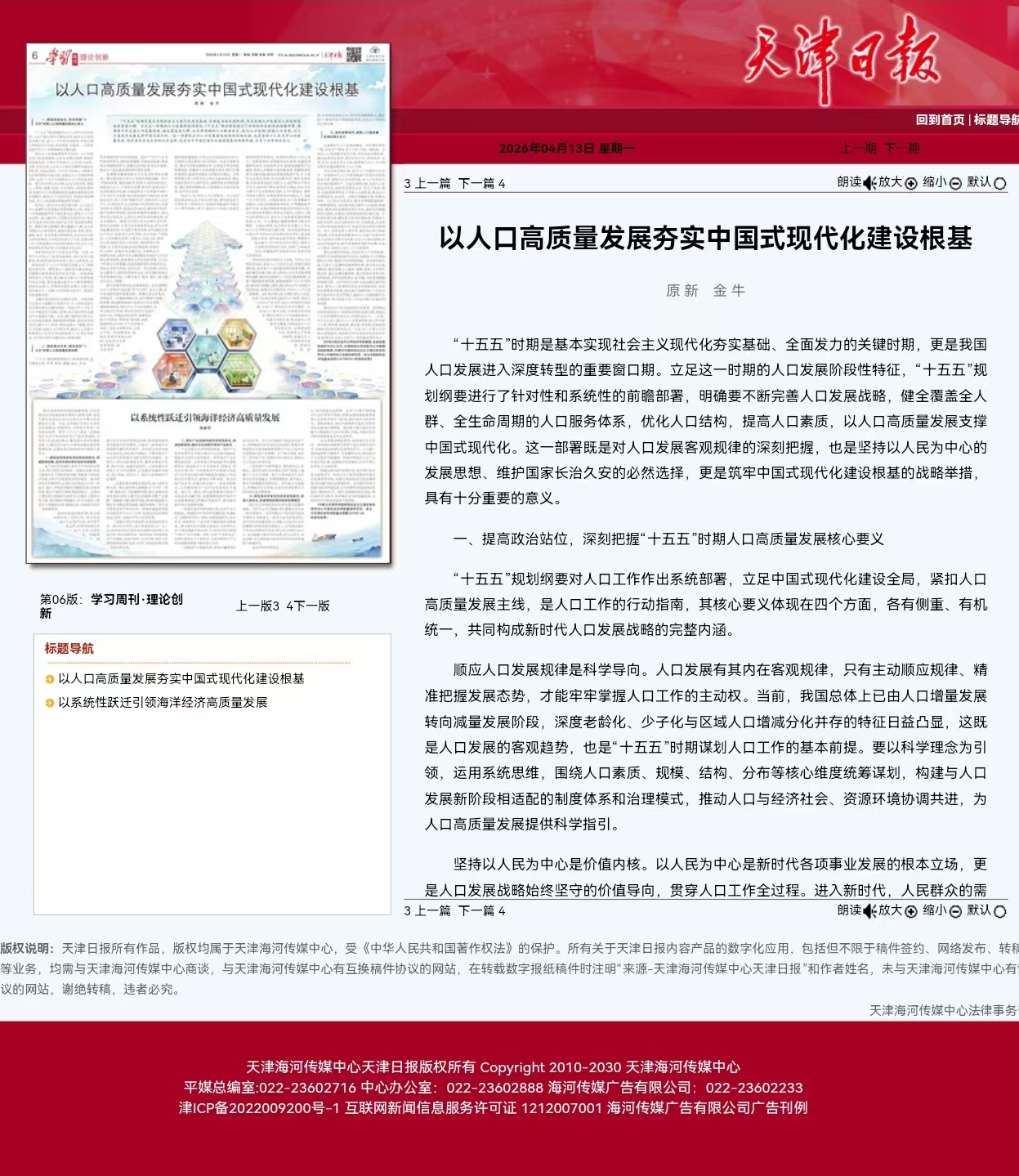Select the 默认 circle icon above the headline
Screen dimensions: 1019x1176
tap(999, 183)
